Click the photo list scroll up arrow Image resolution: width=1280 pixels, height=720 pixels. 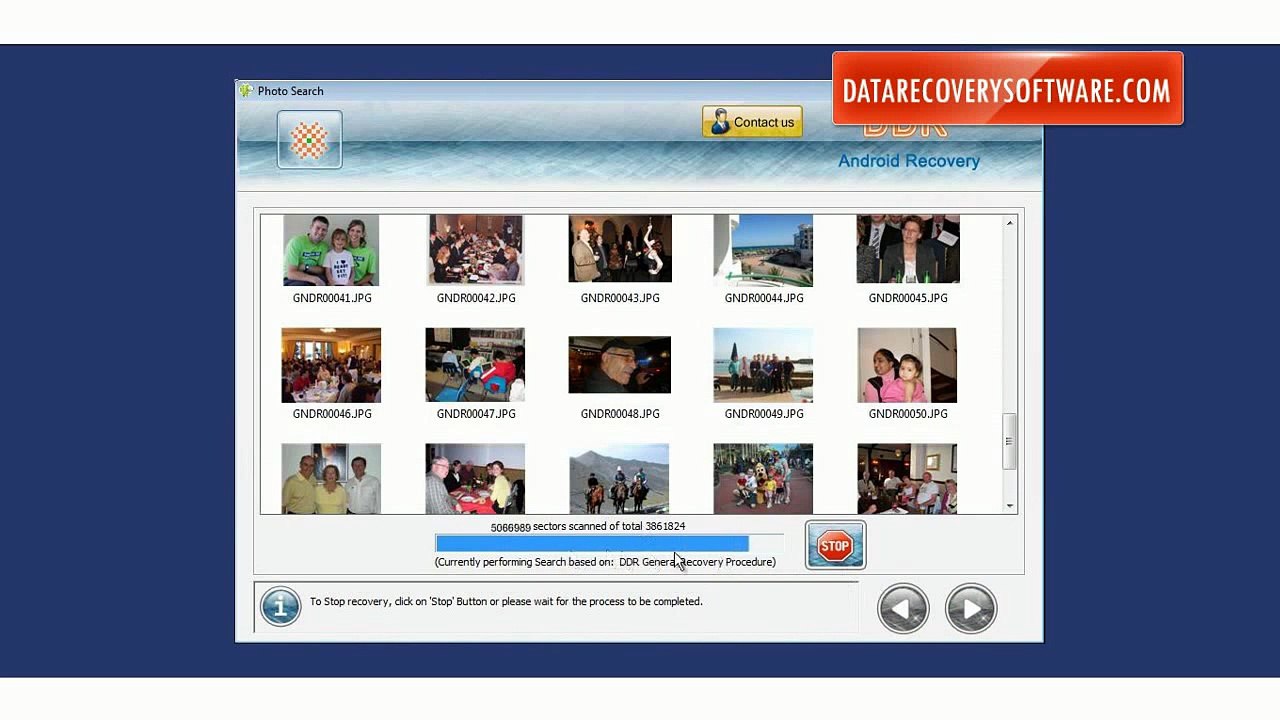pyautogui.click(x=1009, y=222)
